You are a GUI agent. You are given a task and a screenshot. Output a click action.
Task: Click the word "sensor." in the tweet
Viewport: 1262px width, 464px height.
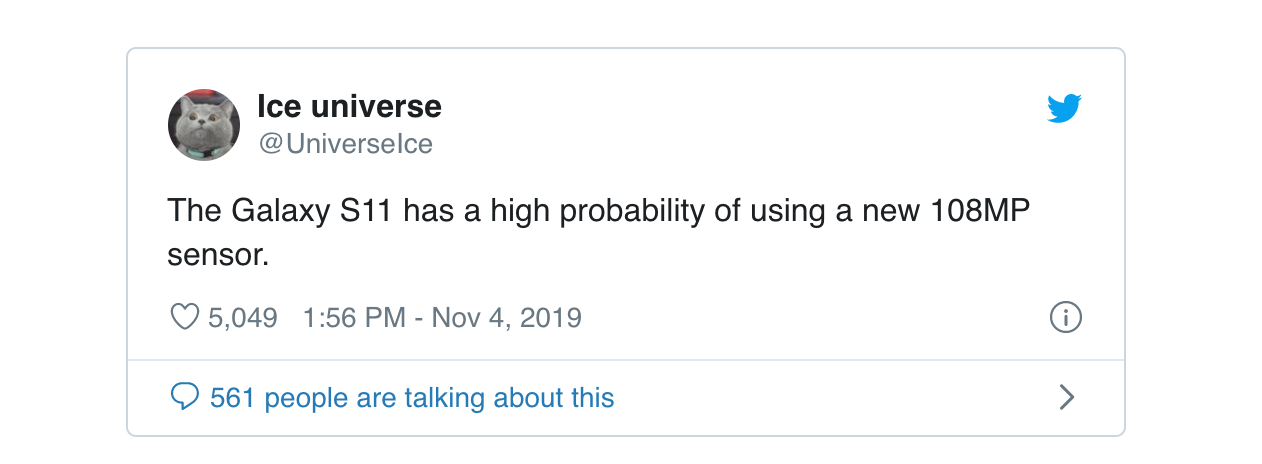pyautogui.click(x=219, y=255)
